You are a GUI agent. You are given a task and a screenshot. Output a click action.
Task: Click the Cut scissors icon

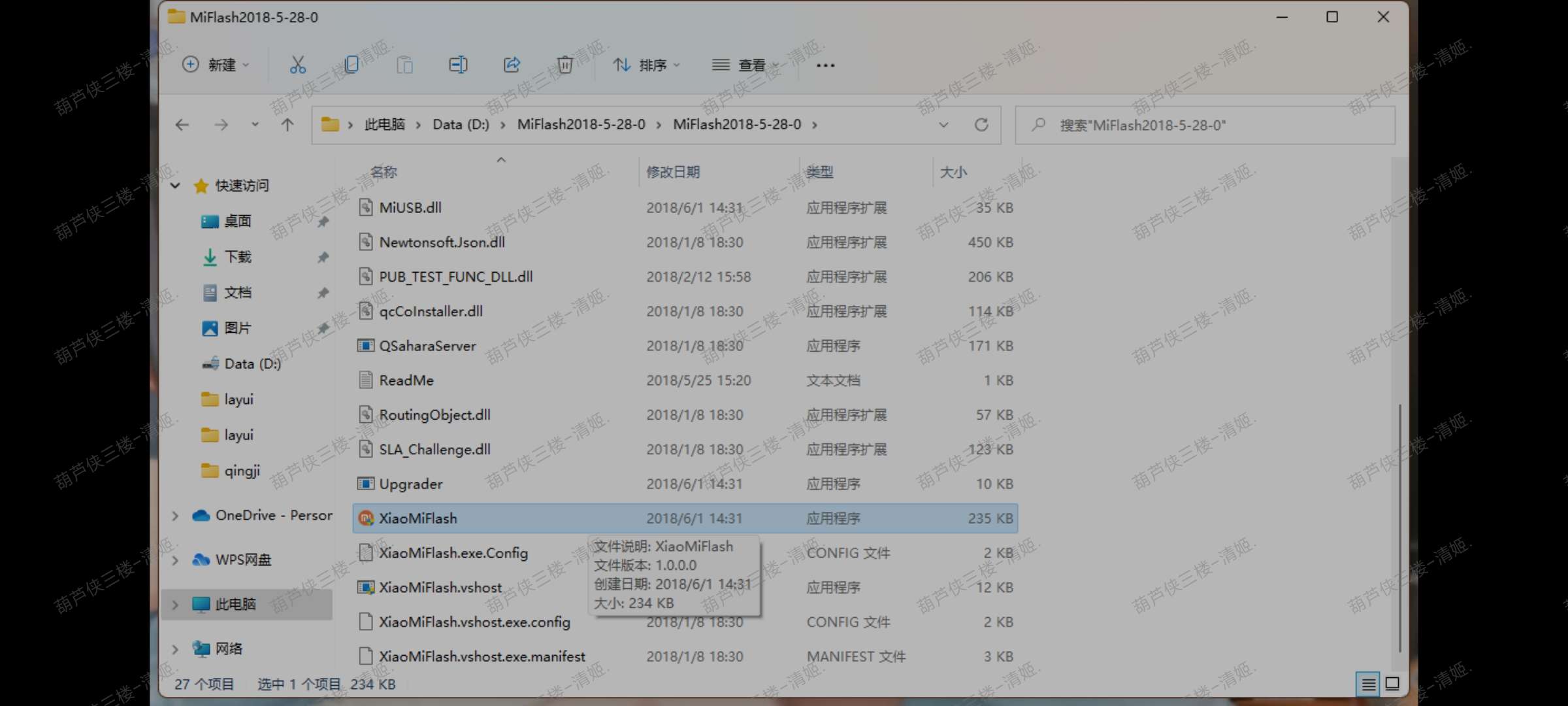pyautogui.click(x=298, y=65)
